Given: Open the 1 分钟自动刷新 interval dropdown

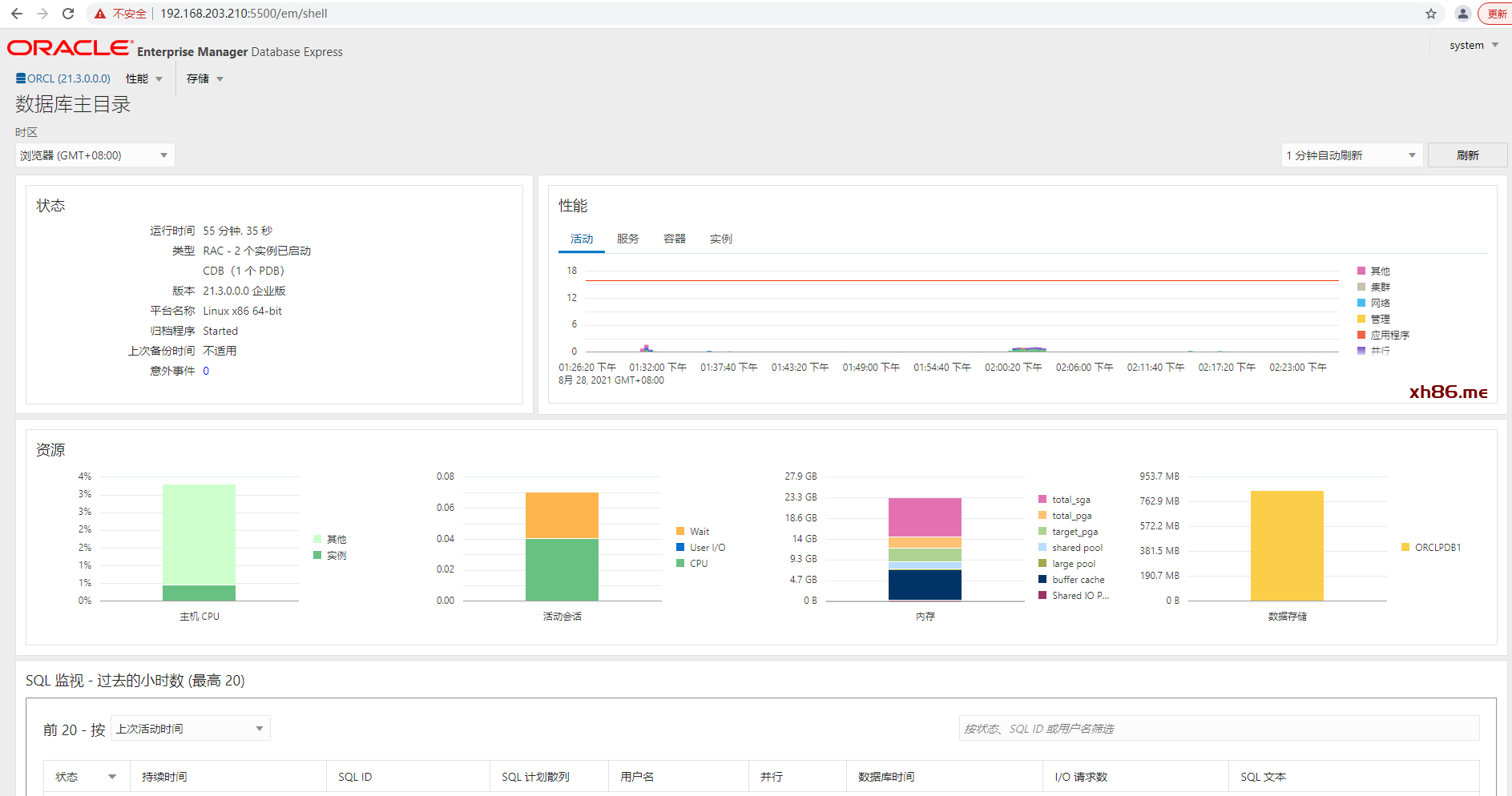Looking at the screenshot, I should 1351,155.
